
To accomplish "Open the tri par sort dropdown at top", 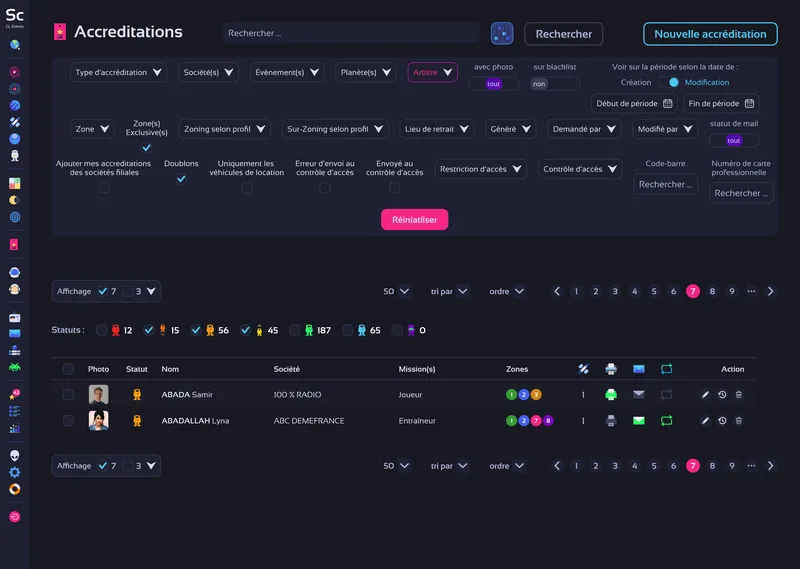I will coord(449,292).
